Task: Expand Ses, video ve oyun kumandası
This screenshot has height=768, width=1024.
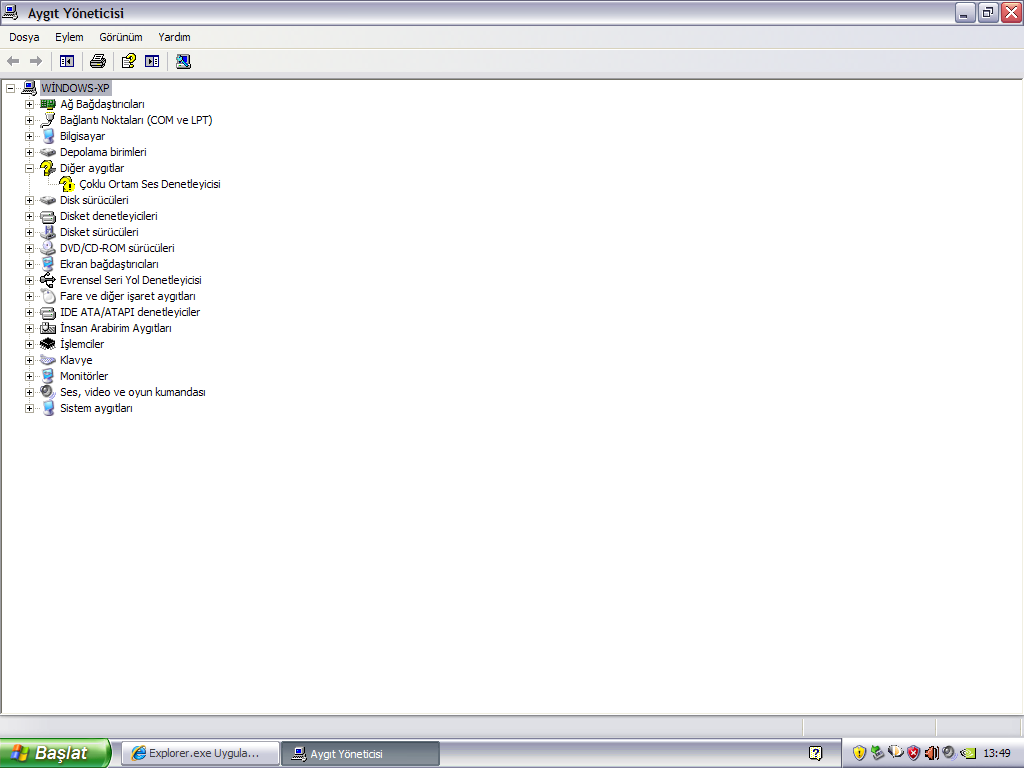Action: [x=30, y=392]
